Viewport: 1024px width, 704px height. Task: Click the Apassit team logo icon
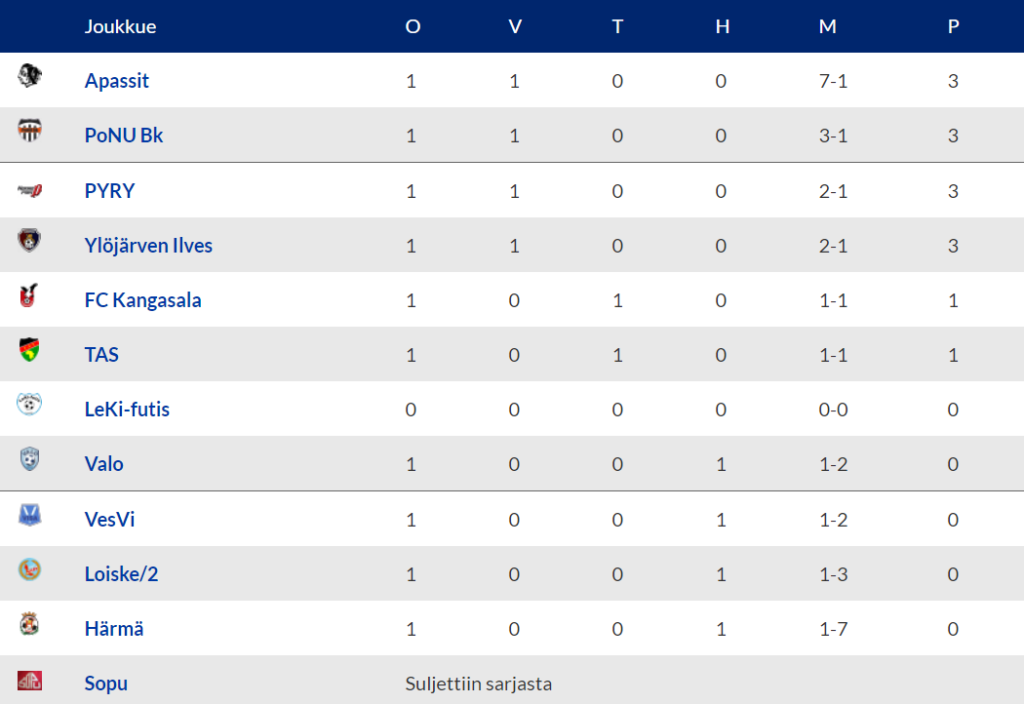point(29,76)
